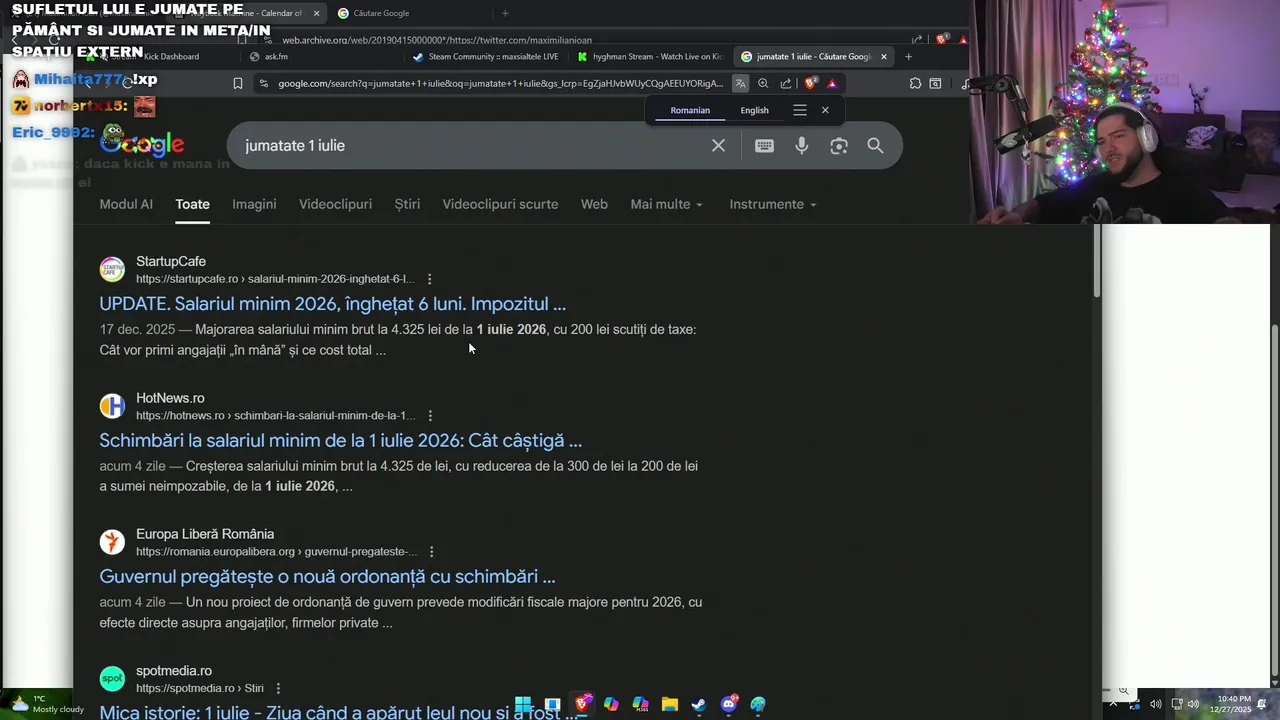Viewport: 1280px width, 720px height.
Task: Open Guvernul pregătește o nouă ordonanță result
Action: [x=327, y=577]
